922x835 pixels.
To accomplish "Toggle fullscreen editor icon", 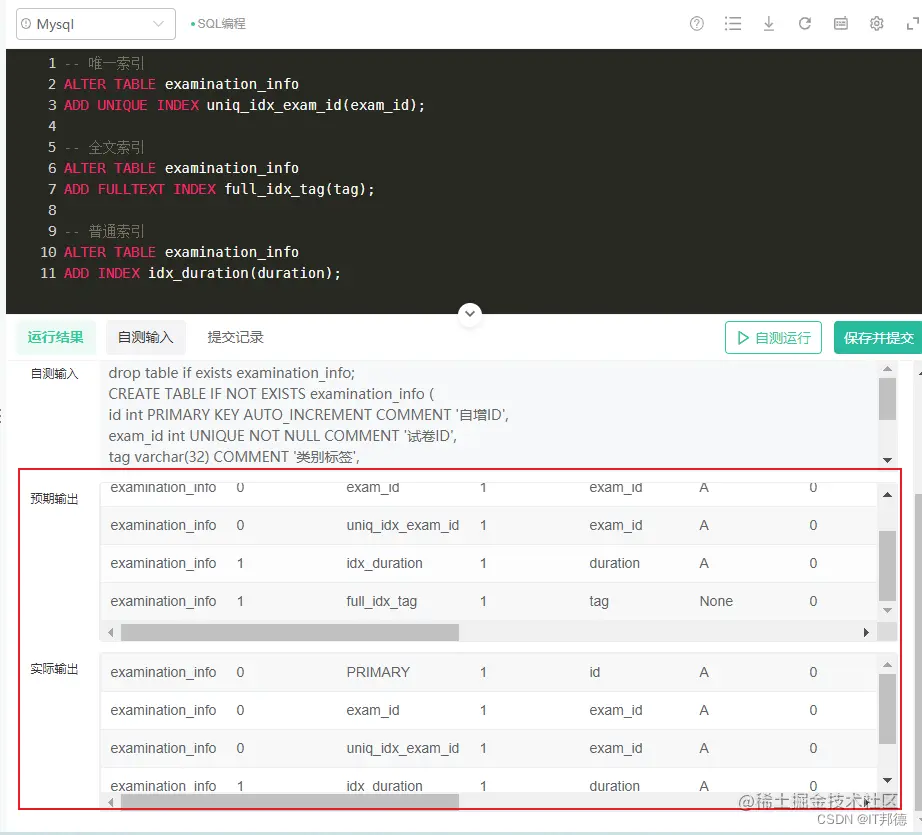I will pos(913,24).
